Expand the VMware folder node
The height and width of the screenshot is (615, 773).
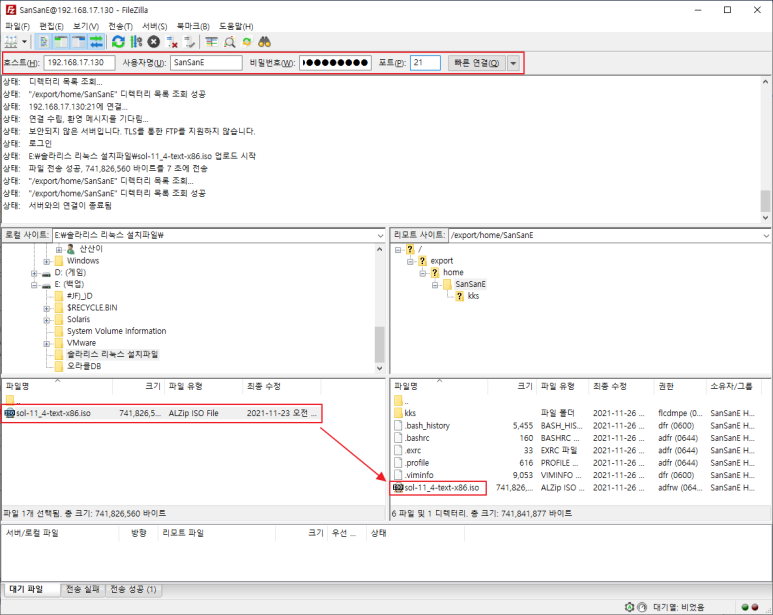coord(46,343)
